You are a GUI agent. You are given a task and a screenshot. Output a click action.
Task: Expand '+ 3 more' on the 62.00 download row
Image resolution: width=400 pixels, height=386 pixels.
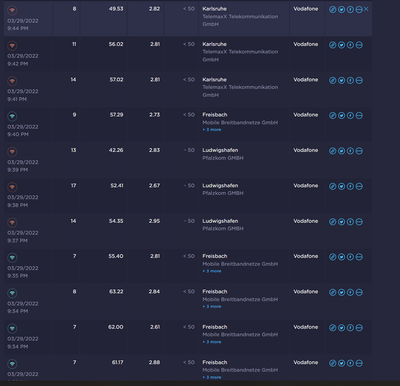[212, 342]
